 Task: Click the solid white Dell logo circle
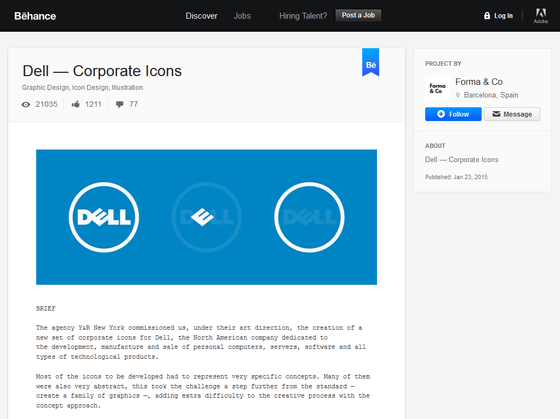(x=104, y=217)
